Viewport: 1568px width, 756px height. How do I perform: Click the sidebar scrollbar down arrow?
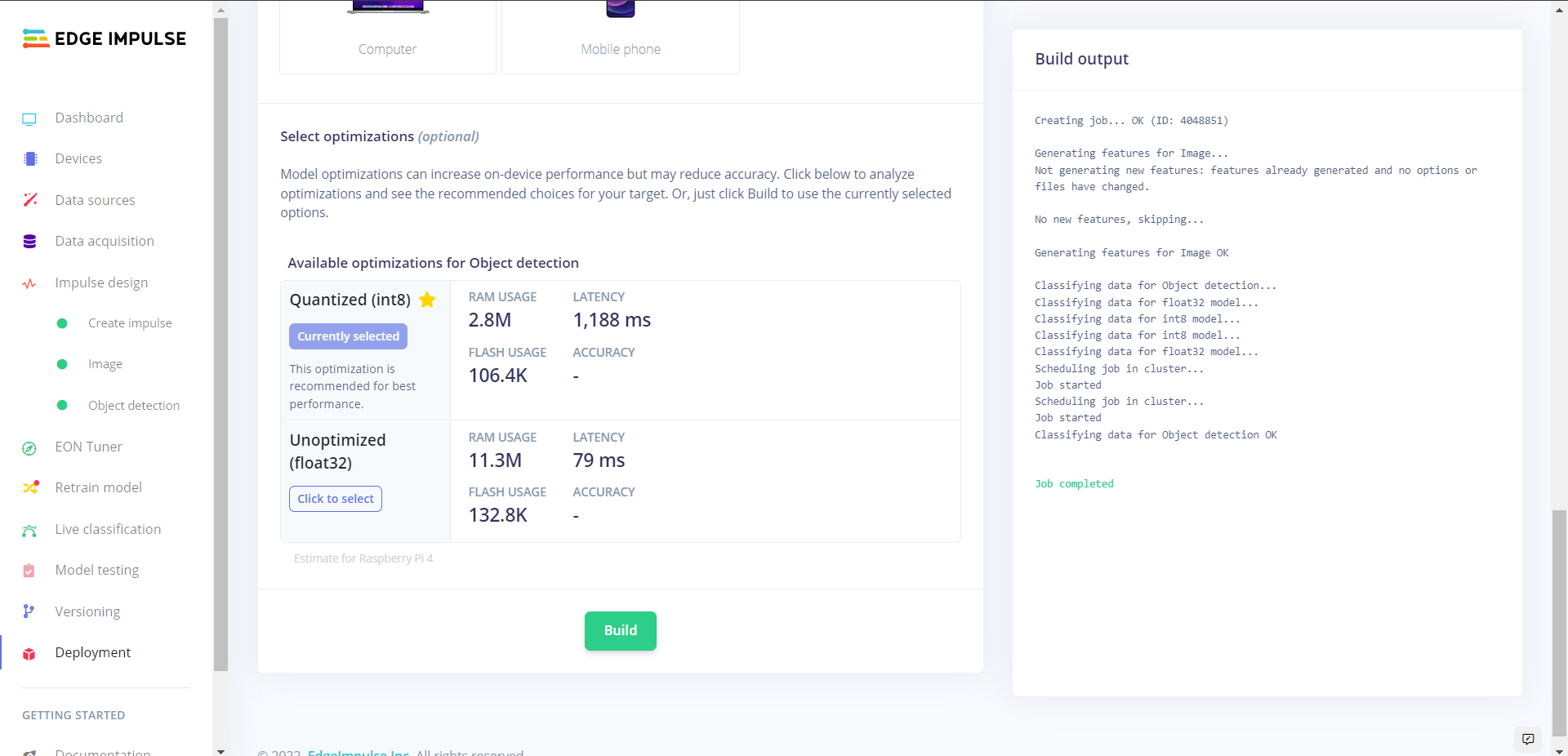pos(220,750)
